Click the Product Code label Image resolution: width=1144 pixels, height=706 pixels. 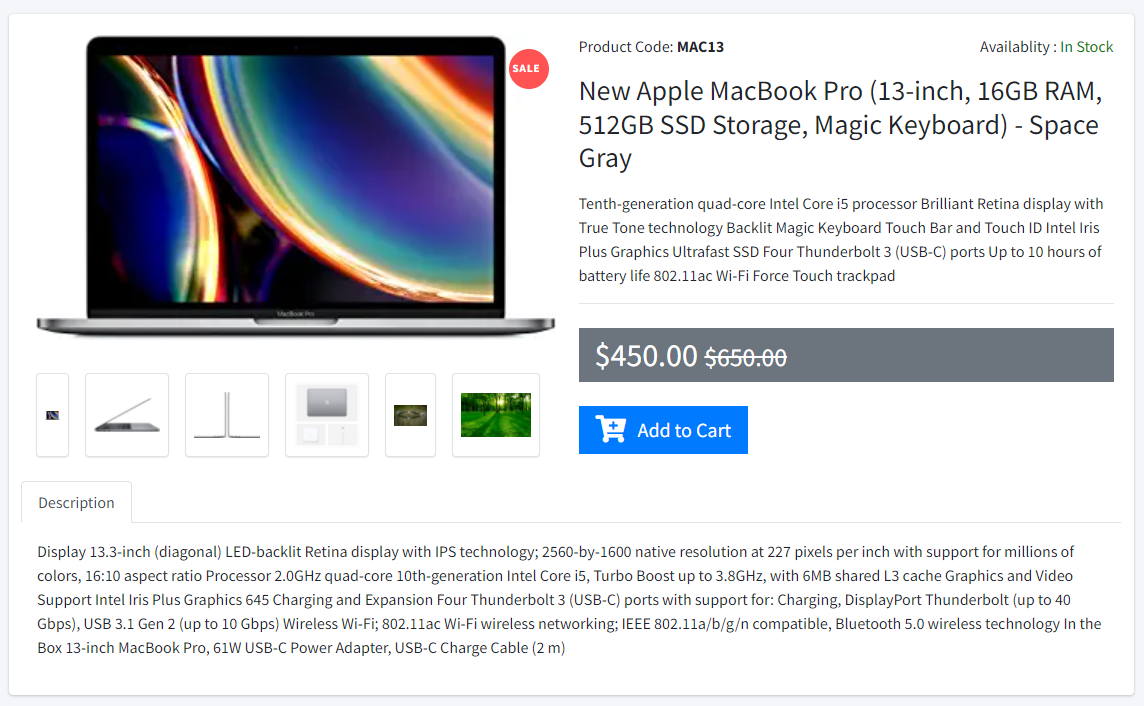click(x=625, y=47)
